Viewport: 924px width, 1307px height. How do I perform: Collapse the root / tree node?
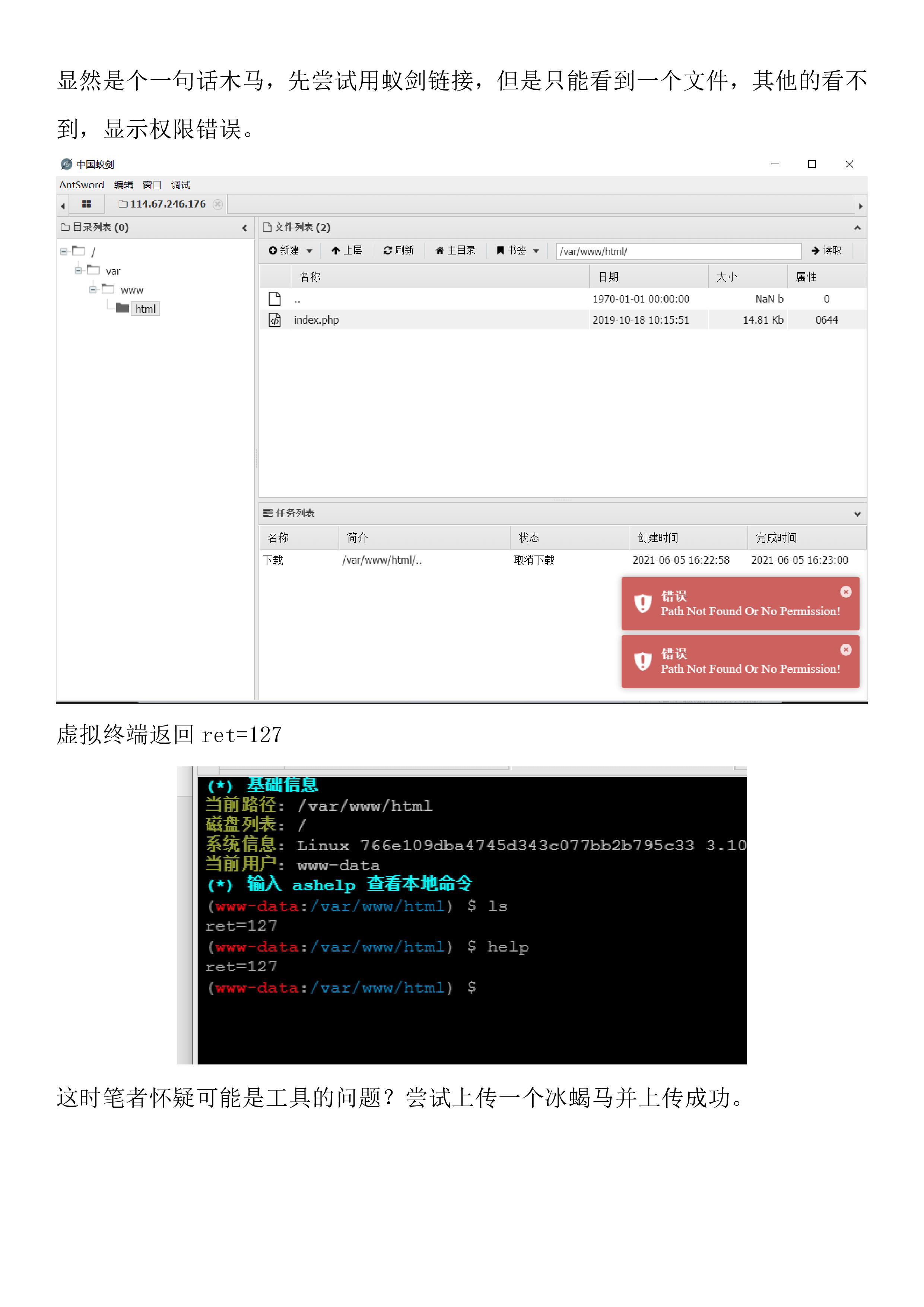(x=64, y=251)
